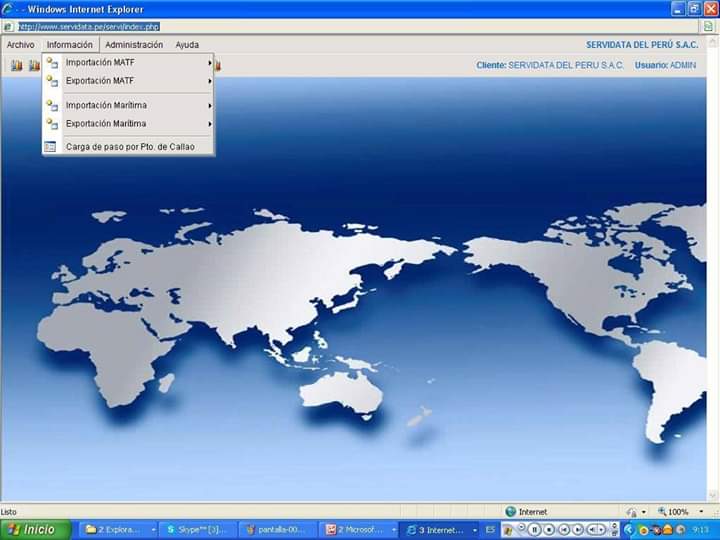720x540 pixels.
Task: Open the Explorador taskbar group
Action: tap(118, 529)
